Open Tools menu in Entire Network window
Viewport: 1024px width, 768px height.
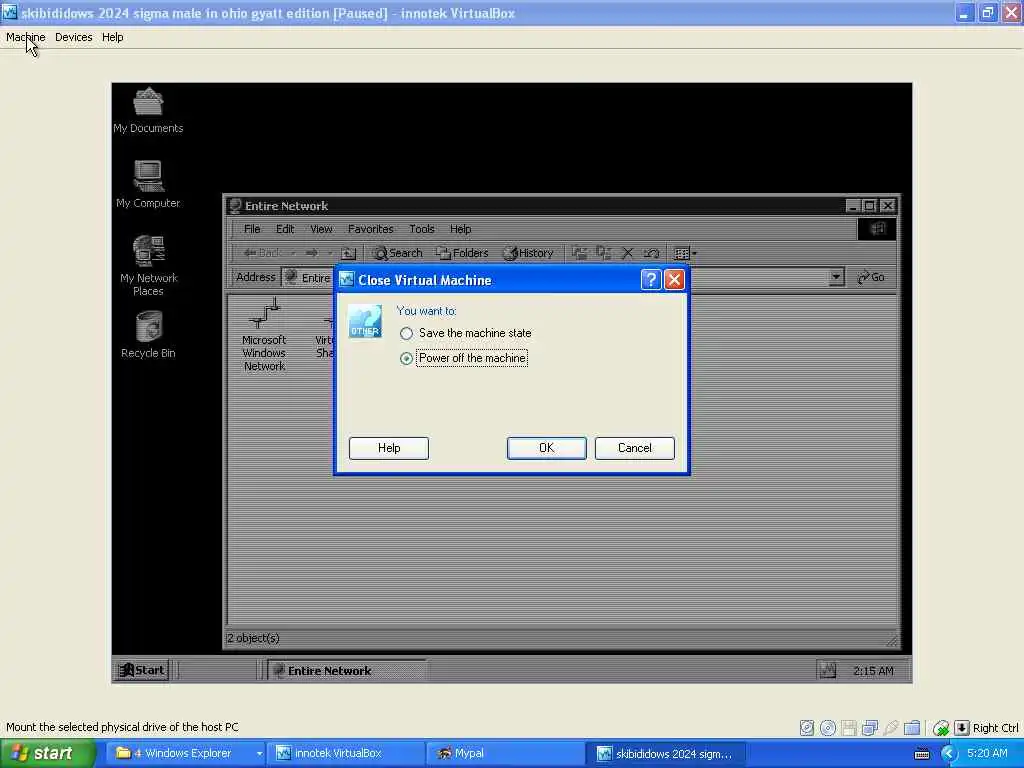click(421, 229)
